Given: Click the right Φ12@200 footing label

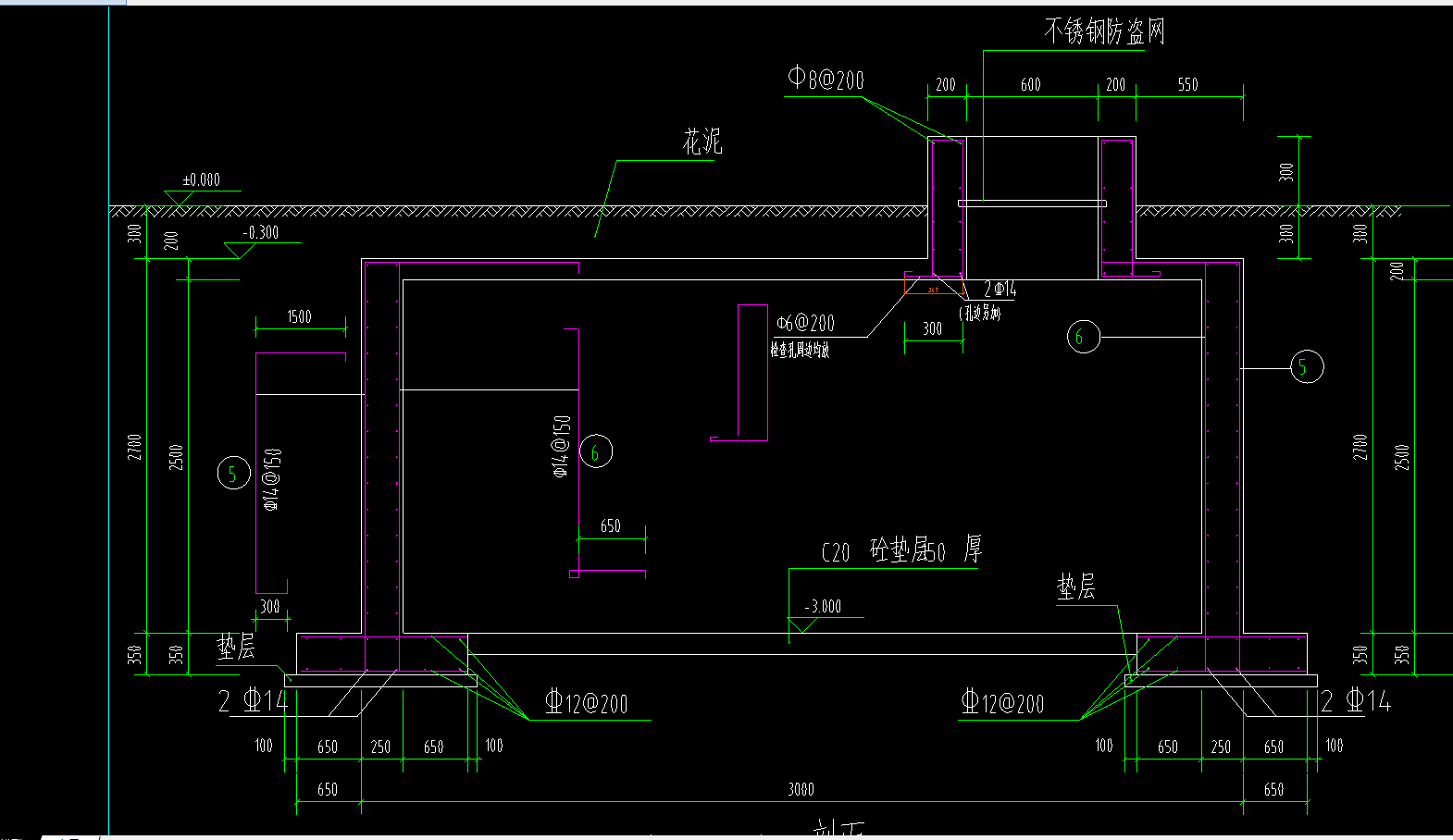Looking at the screenshot, I should 1003,702.
